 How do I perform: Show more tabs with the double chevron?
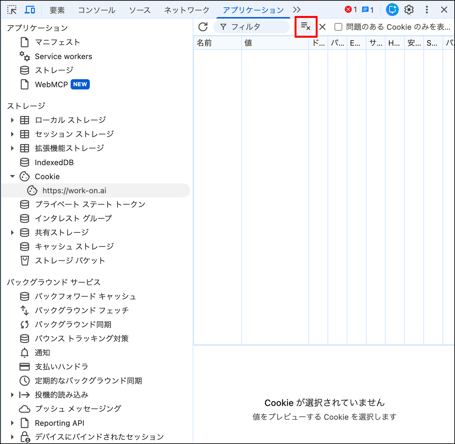297,10
